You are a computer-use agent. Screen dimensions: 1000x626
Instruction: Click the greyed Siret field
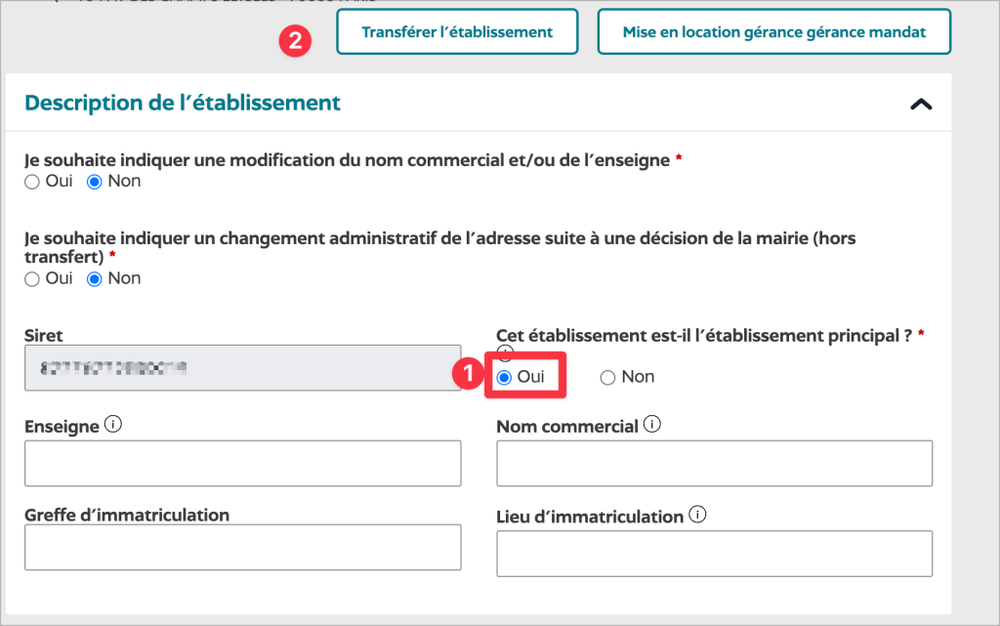242,368
